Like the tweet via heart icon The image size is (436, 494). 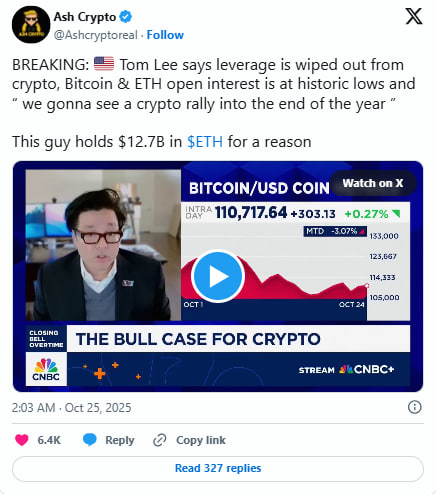click(x=22, y=440)
